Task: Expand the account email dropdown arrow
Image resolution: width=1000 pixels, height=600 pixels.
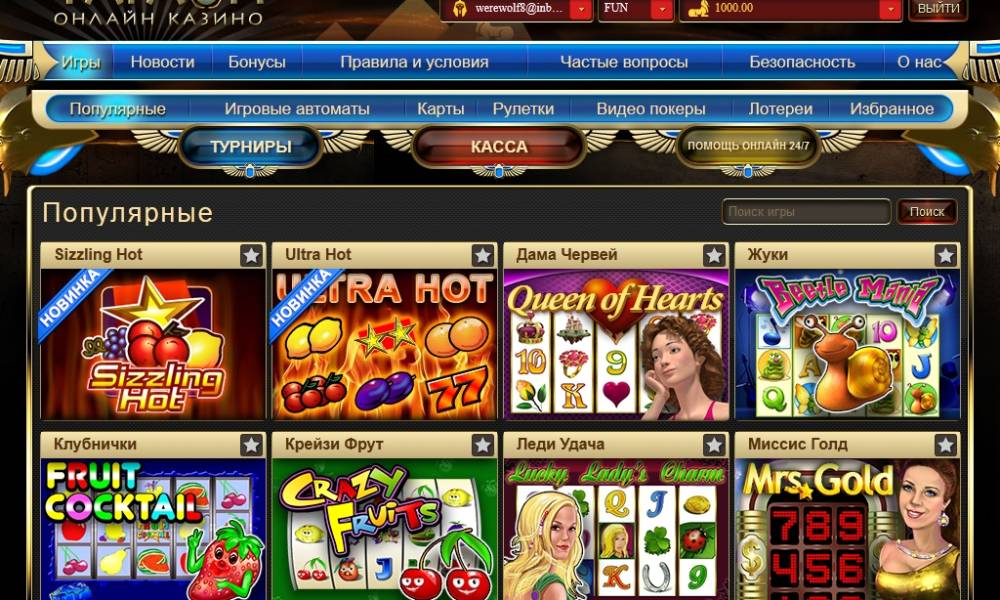Action: pyautogui.click(x=581, y=9)
